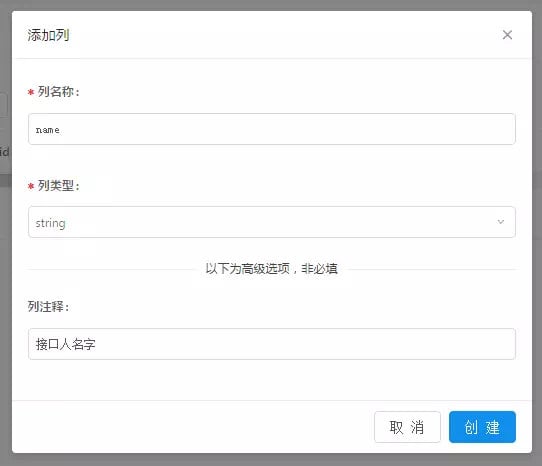Click the 接口人名字 comment text
This screenshot has height=466, width=542.
click(65, 344)
